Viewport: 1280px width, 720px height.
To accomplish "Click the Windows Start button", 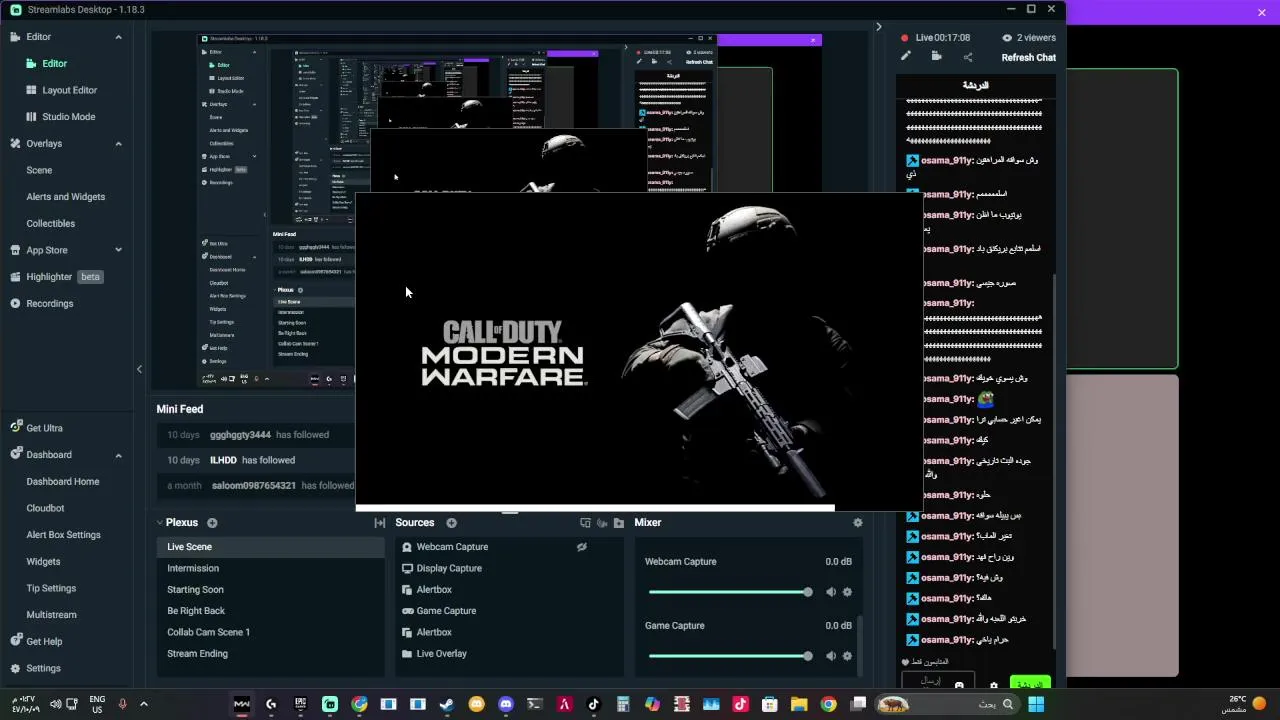I will pyautogui.click(x=1036, y=704).
